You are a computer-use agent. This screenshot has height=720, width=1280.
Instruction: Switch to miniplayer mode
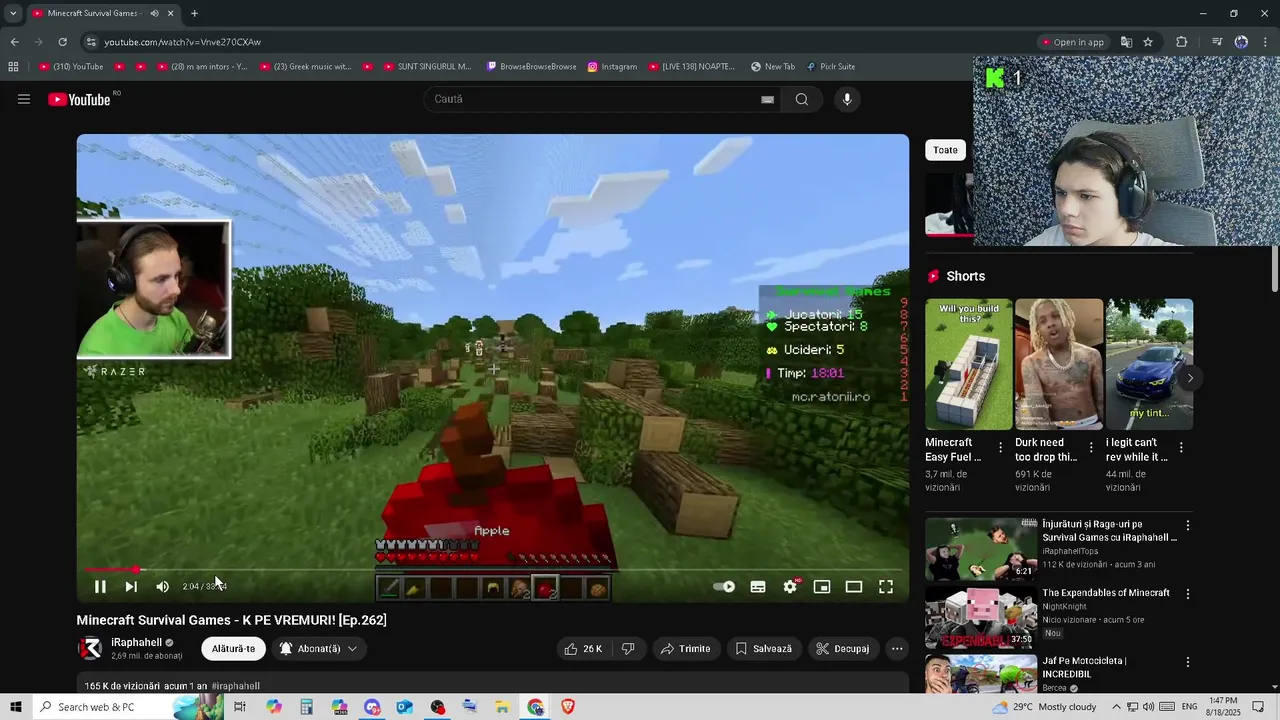tap(822, 587)
